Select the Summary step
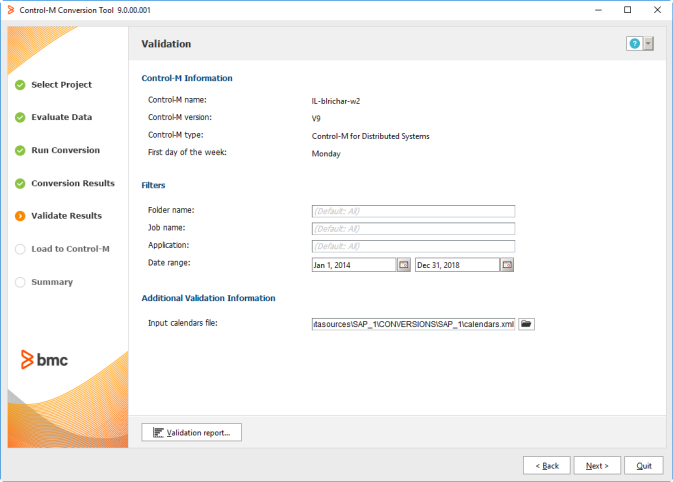The height and width of the screenshot is (482, 673). pos(52,282)
